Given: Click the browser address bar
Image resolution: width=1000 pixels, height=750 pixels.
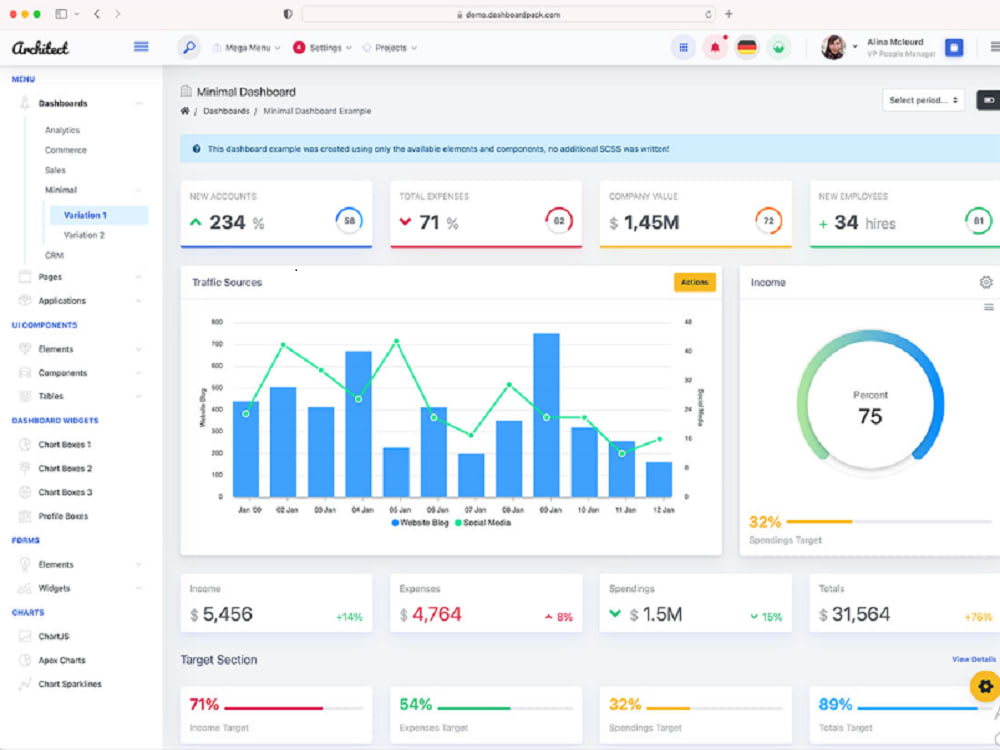Looking at the screenshot, I should pyautogui.click(x=508, y=14).
